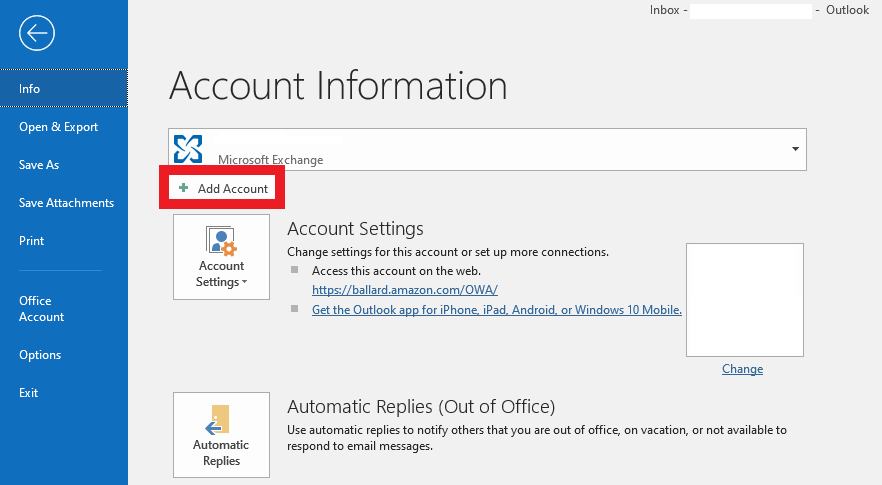Open the ballard.amazon.com/OWA link
Image resolution: width=882 pixels, height=485 pixels.
(x=405, y=290)
